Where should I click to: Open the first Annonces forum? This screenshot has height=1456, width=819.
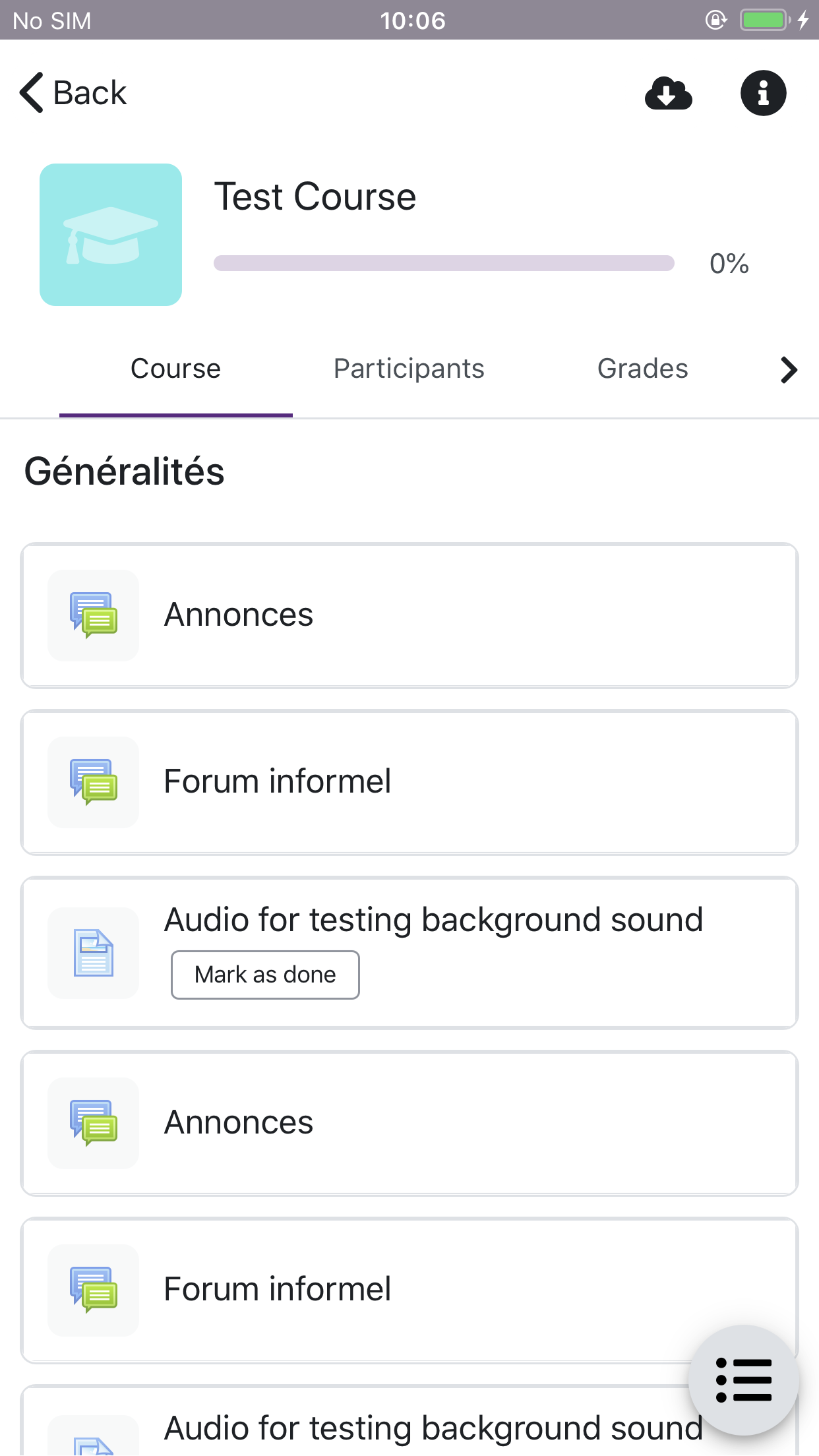coord(409,615)
